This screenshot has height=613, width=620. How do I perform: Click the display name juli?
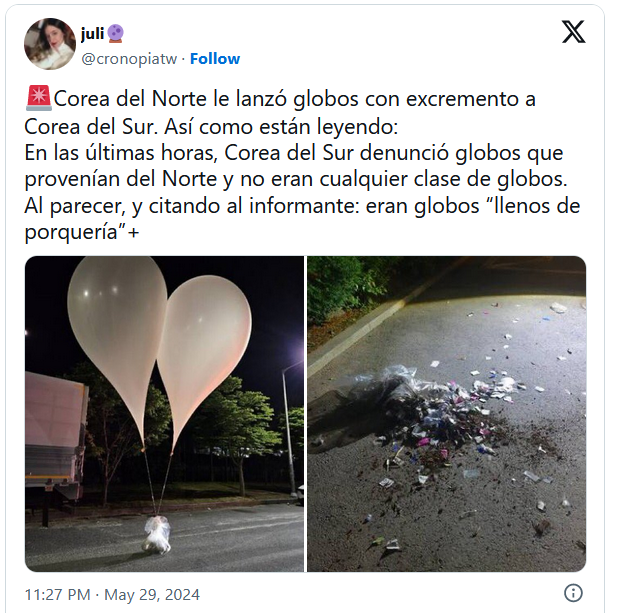(93, 34)
